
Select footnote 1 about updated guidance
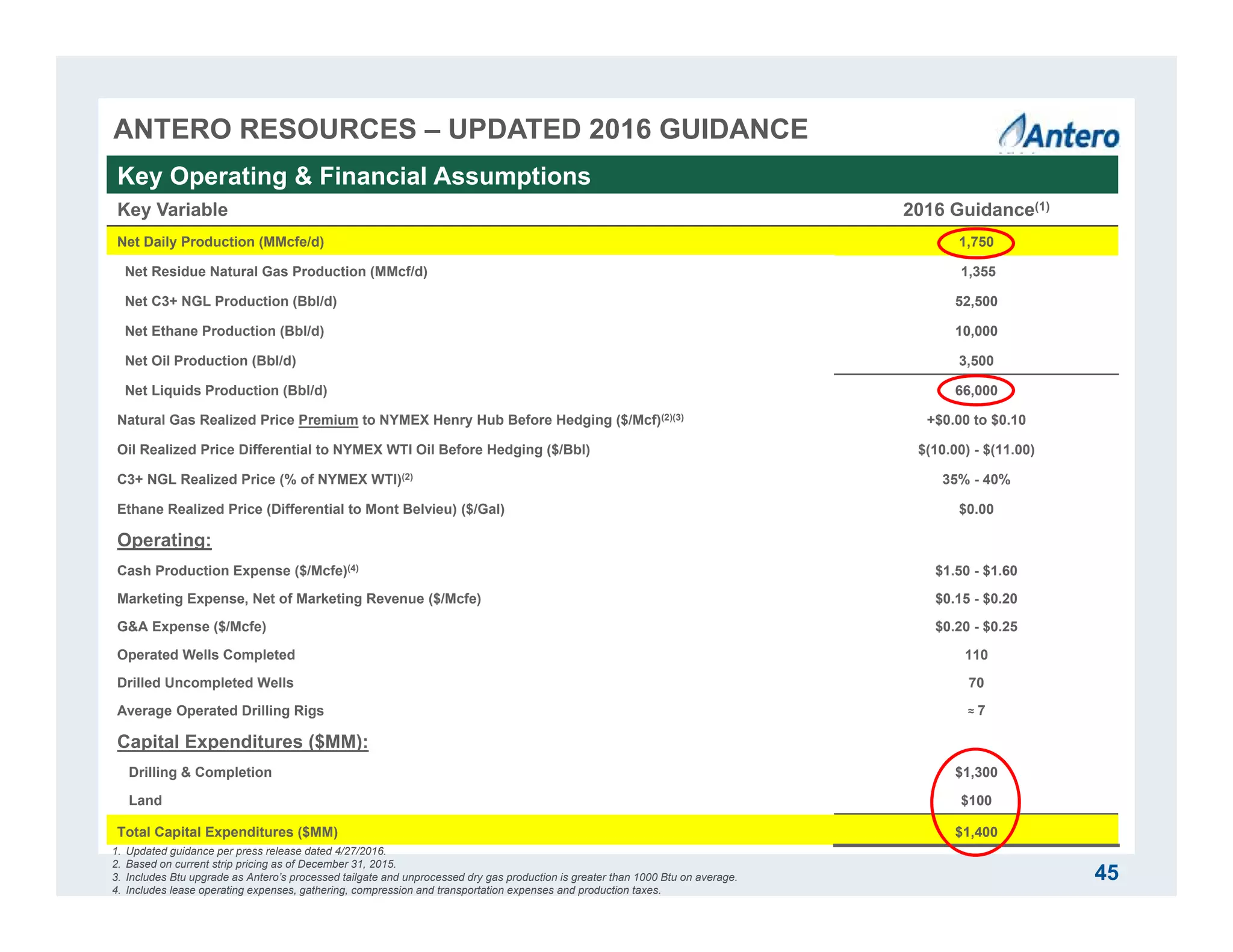[249, 851]
